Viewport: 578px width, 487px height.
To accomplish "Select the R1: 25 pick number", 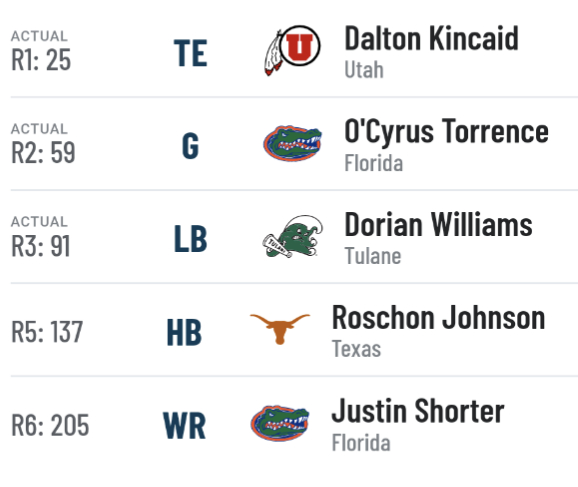I will point(41,60).
